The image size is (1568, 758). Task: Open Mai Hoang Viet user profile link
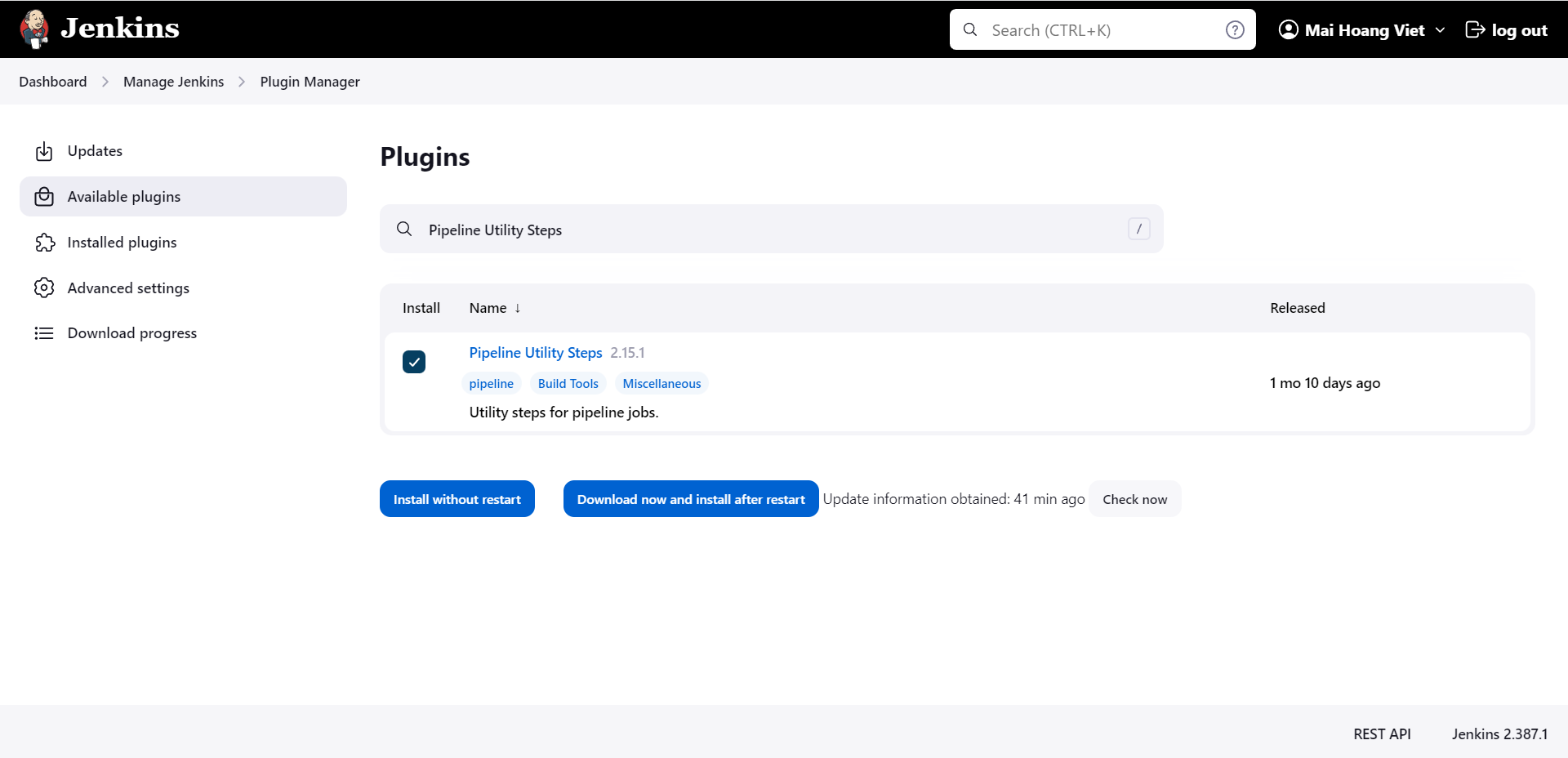[x=1364, y=30]
